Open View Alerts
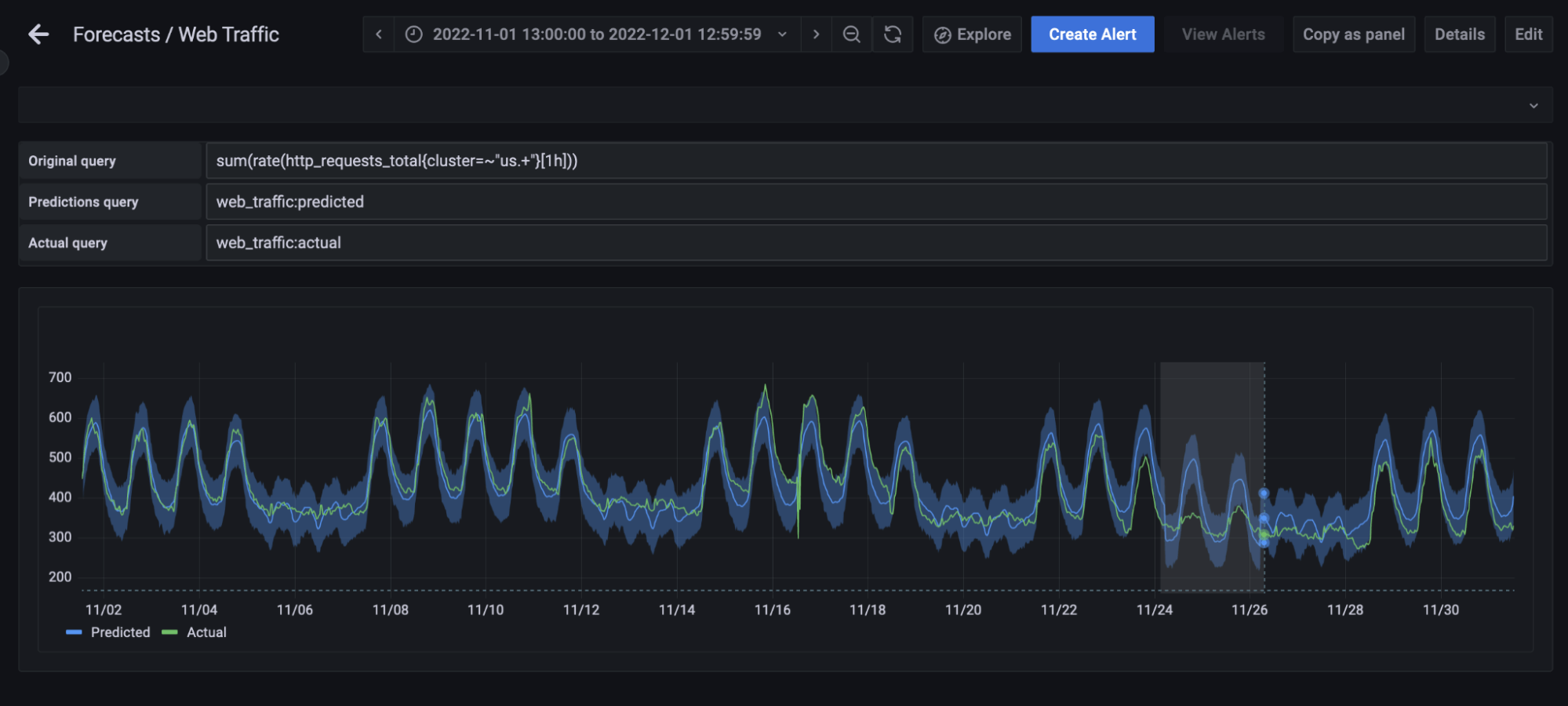The height and width of the screenshot is (706, 1568). tap(1223, 35)
